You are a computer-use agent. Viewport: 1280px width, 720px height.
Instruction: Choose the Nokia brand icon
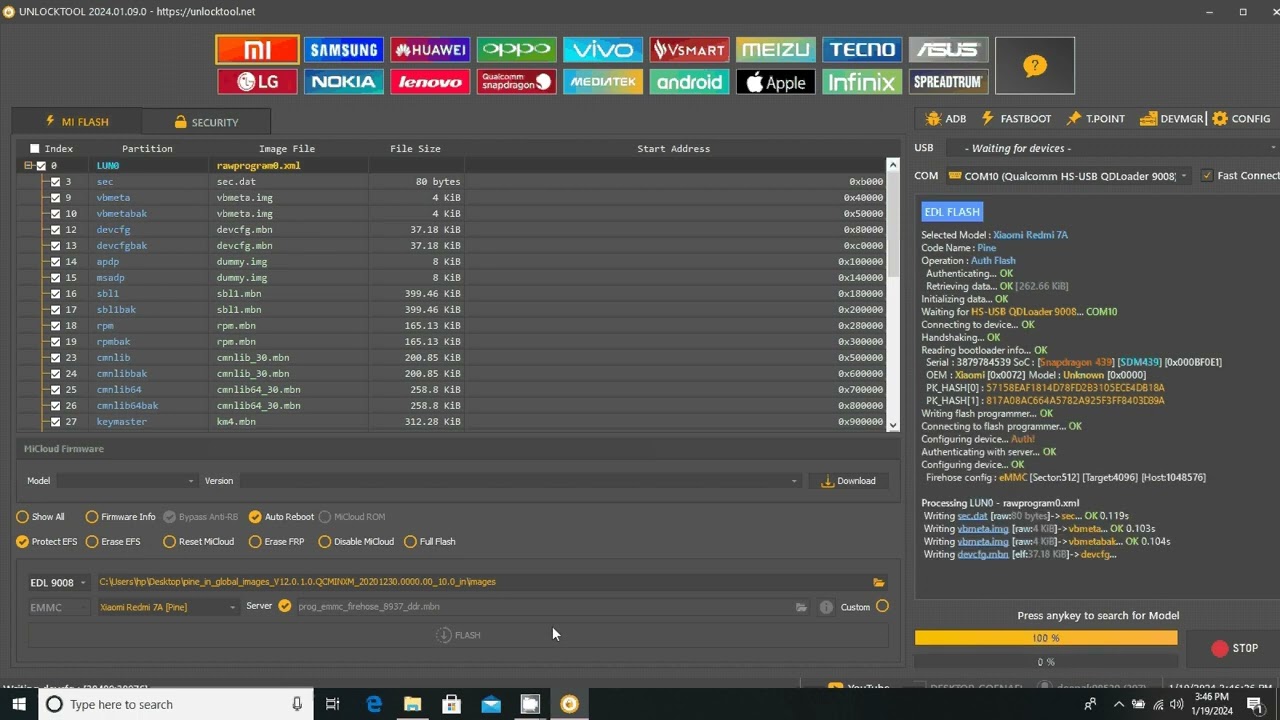343,82
